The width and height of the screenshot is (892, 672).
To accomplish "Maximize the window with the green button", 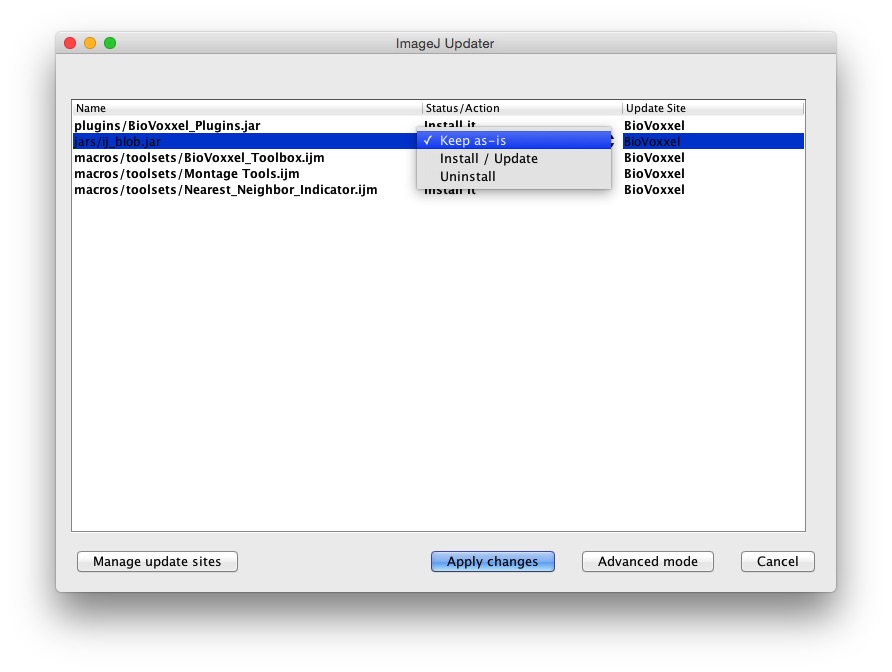I will [110, 43].
